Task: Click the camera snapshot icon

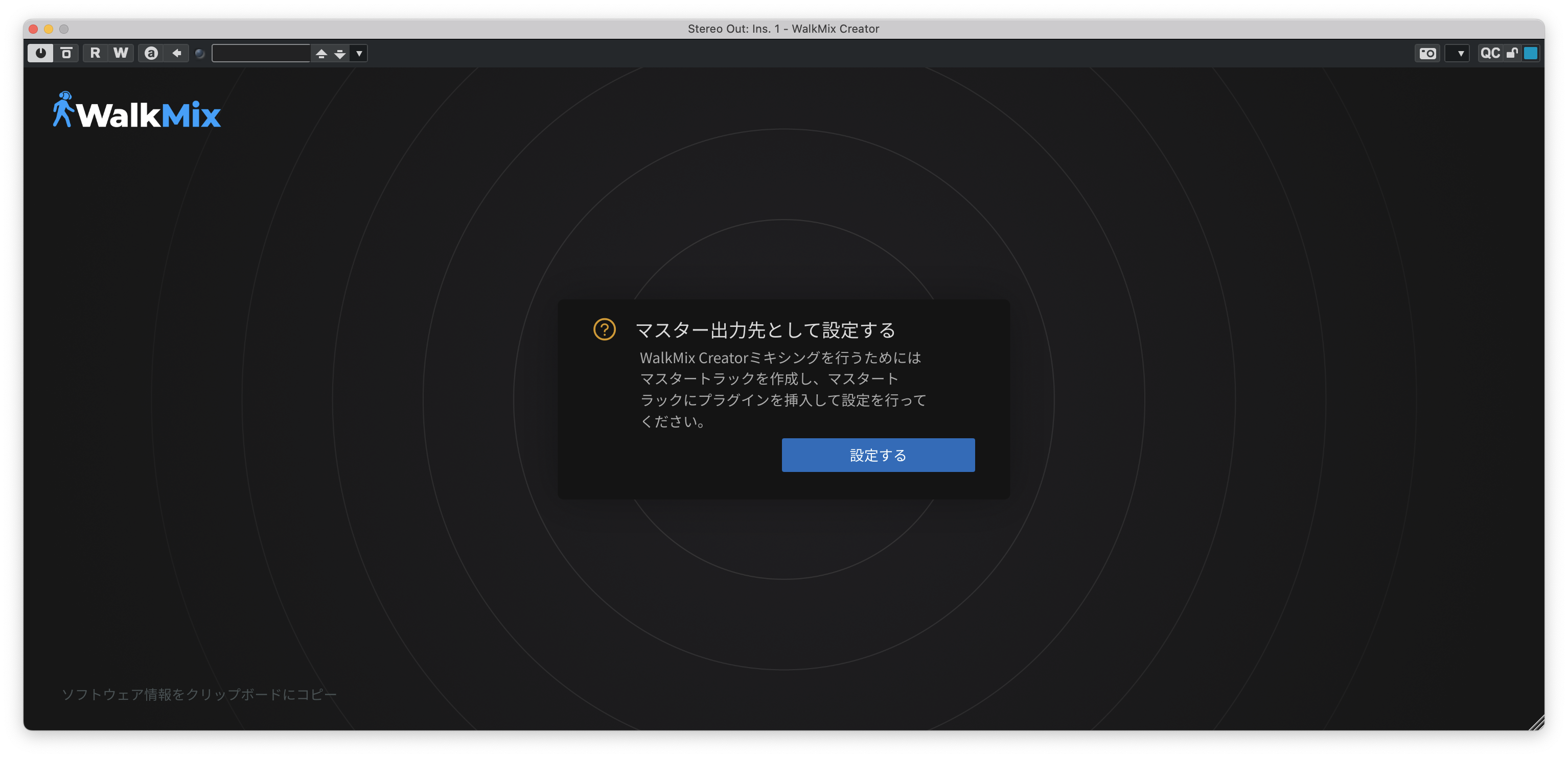Action: (x=1427, y=54)
